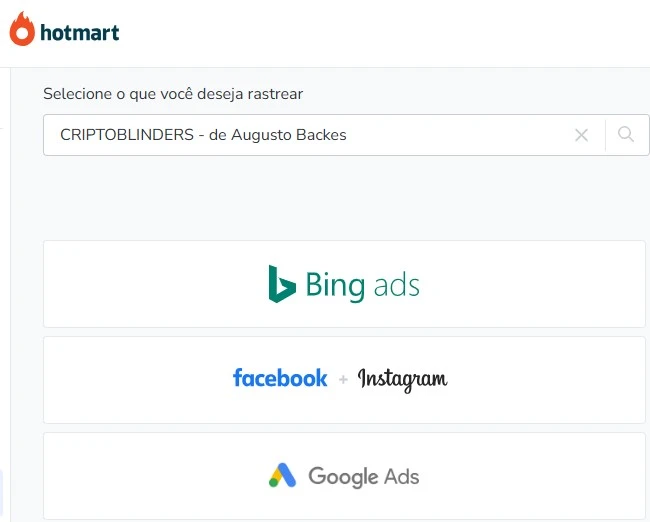Click the CRIPTOBLINDERS - de Augusto Backes text

203,135
